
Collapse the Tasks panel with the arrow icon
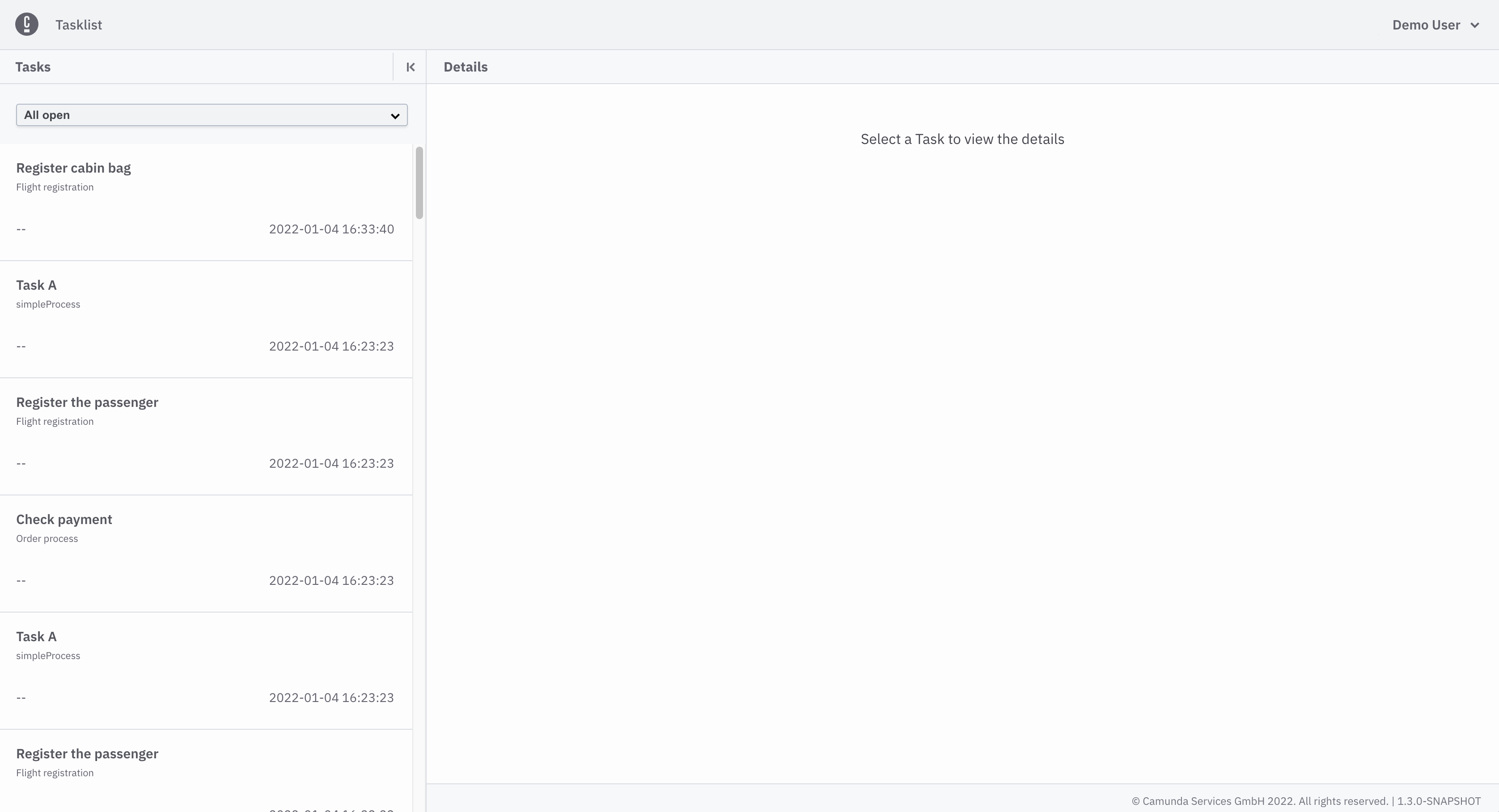(410, 67)
